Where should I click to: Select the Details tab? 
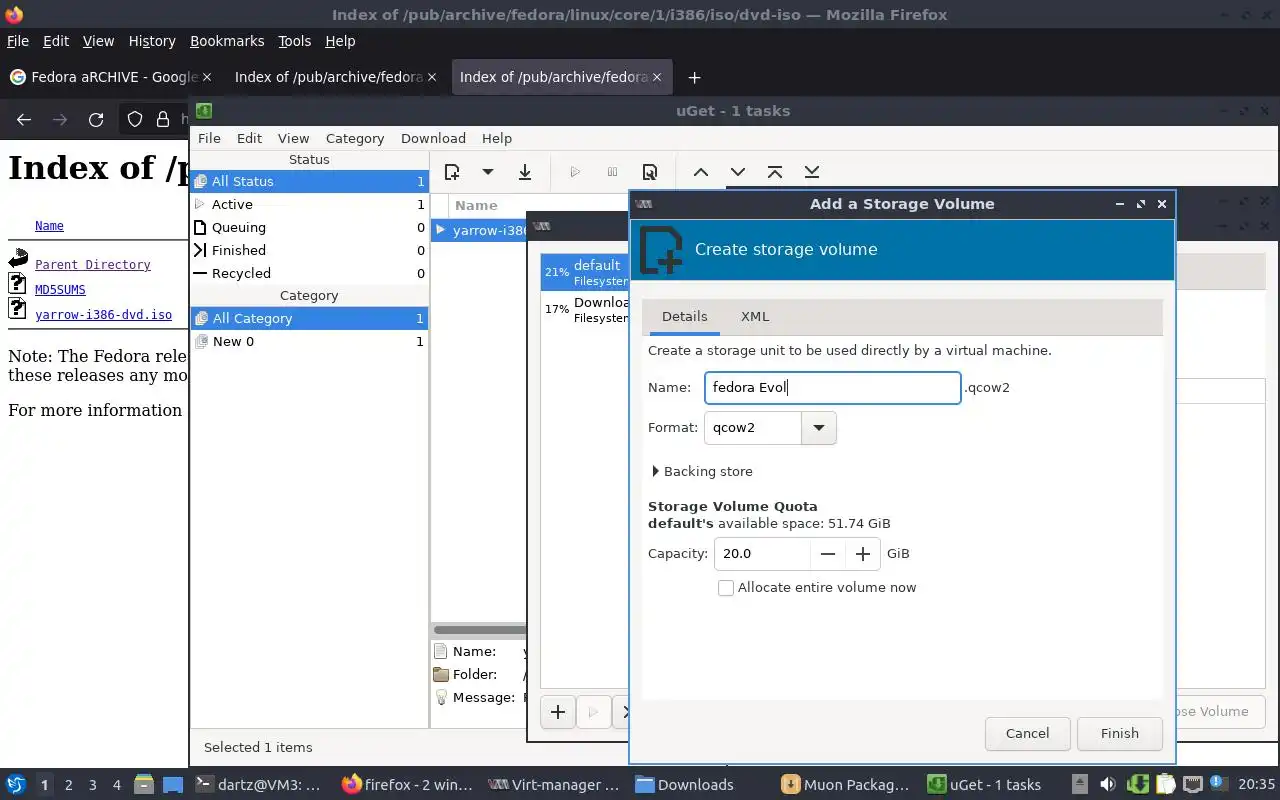(685, 316)
